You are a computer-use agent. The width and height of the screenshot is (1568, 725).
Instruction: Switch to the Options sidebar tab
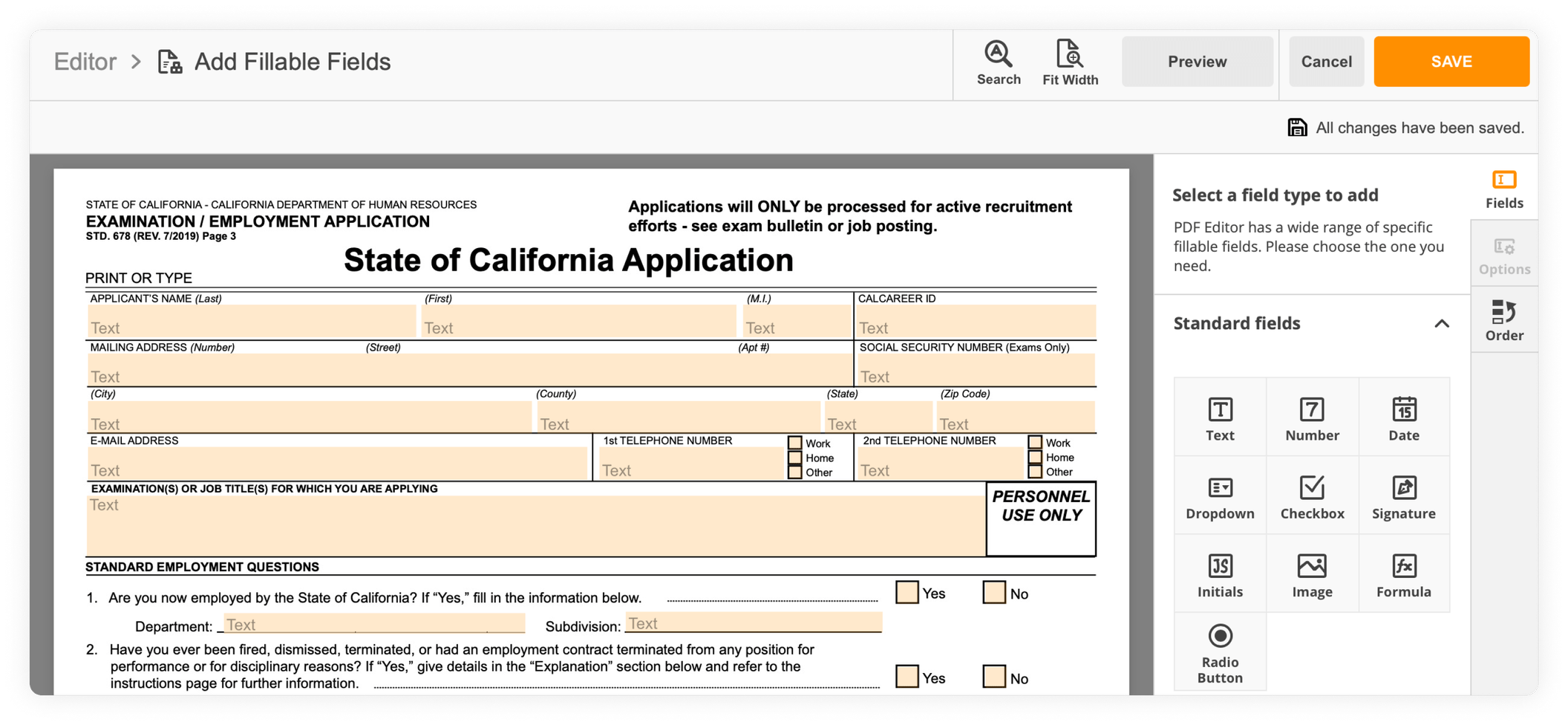click(1504, 255)
